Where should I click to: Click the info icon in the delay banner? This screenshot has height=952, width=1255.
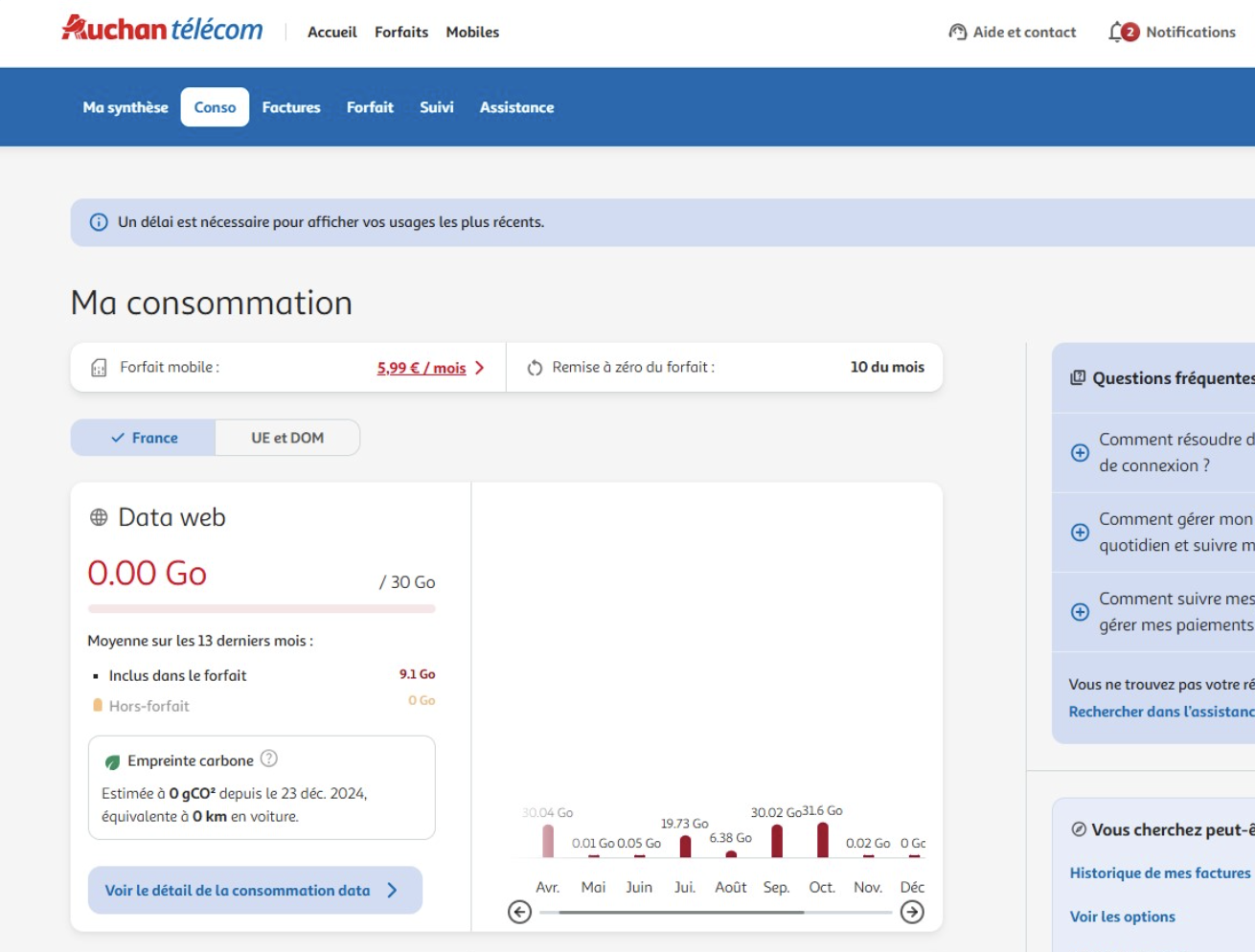99,222
